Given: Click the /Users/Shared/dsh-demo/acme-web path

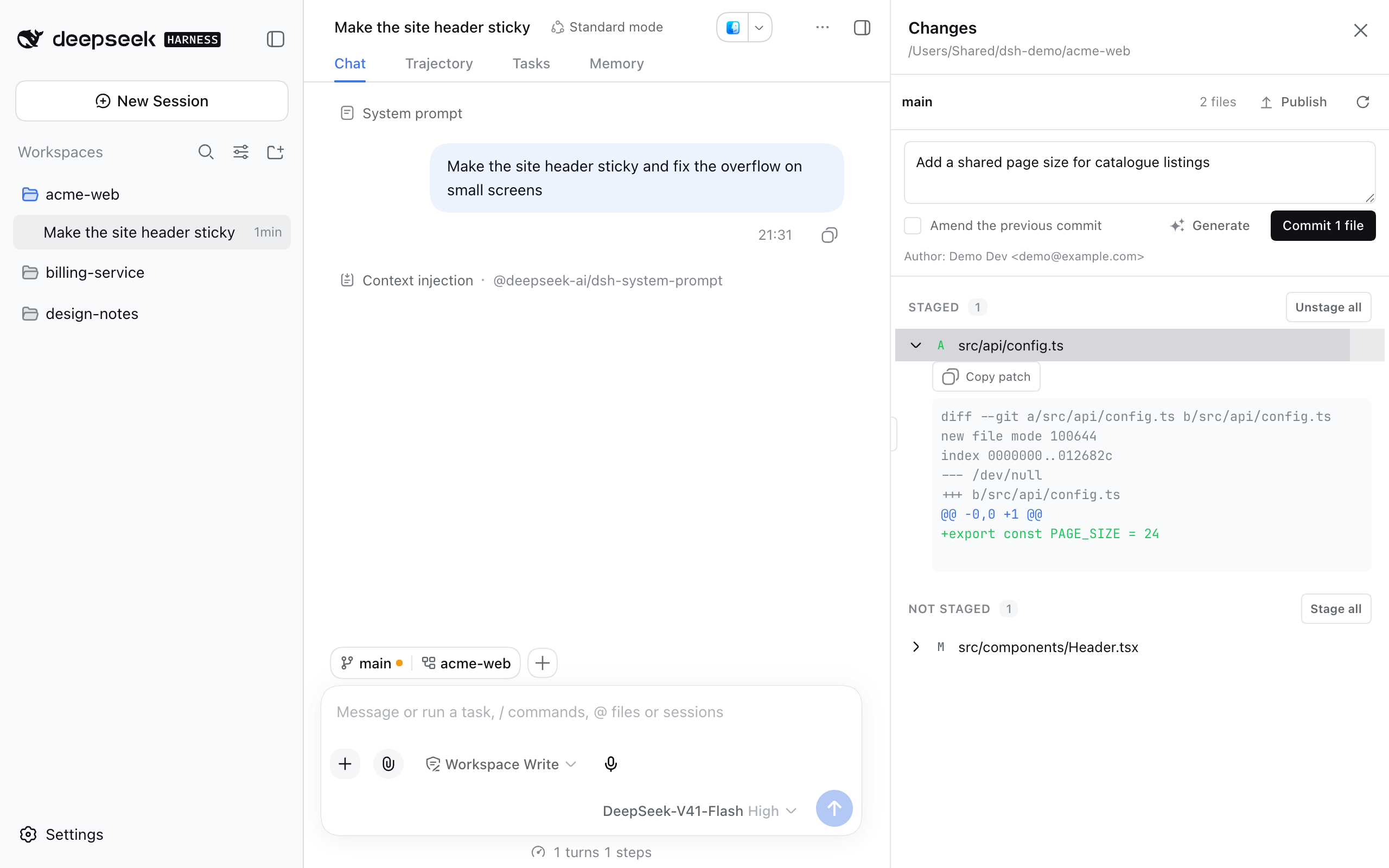Looking at the screenshot, I should click(1019, 50).
